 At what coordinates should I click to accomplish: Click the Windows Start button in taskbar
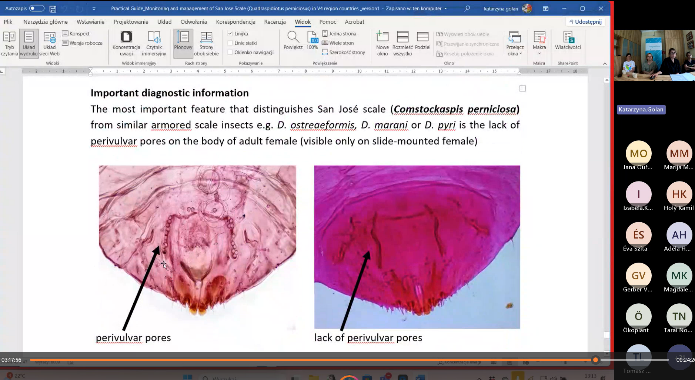coord(187,377)
